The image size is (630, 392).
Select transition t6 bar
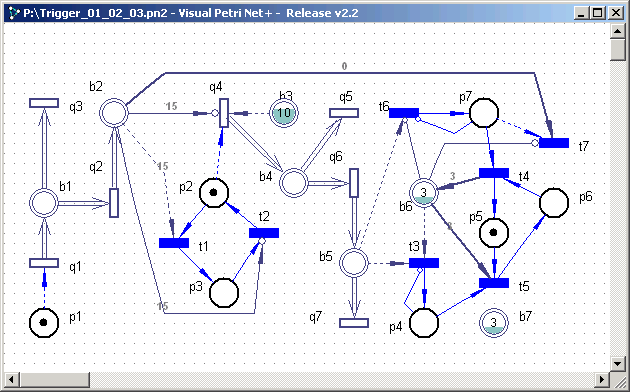[404, 113]
